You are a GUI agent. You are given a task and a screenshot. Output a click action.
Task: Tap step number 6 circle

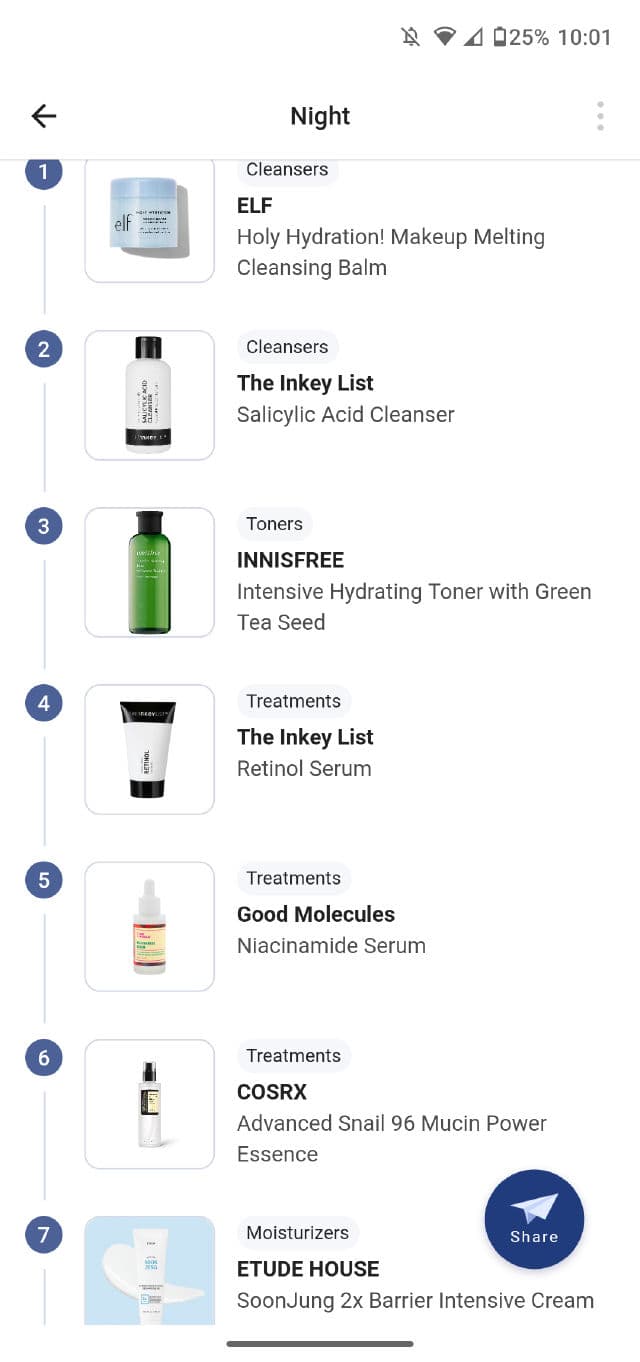tap(43, 1057)
